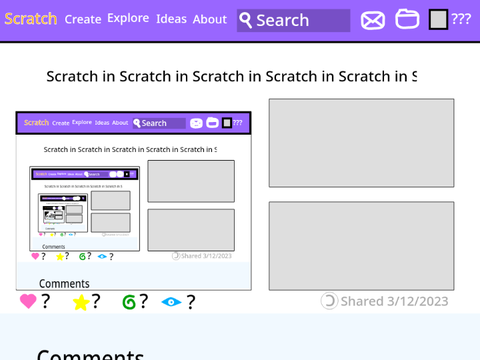Image resolution: width=480 pixels, height=360 pixels.
Task: Click small yellow star in nested project
Action: tap(60, 257)
